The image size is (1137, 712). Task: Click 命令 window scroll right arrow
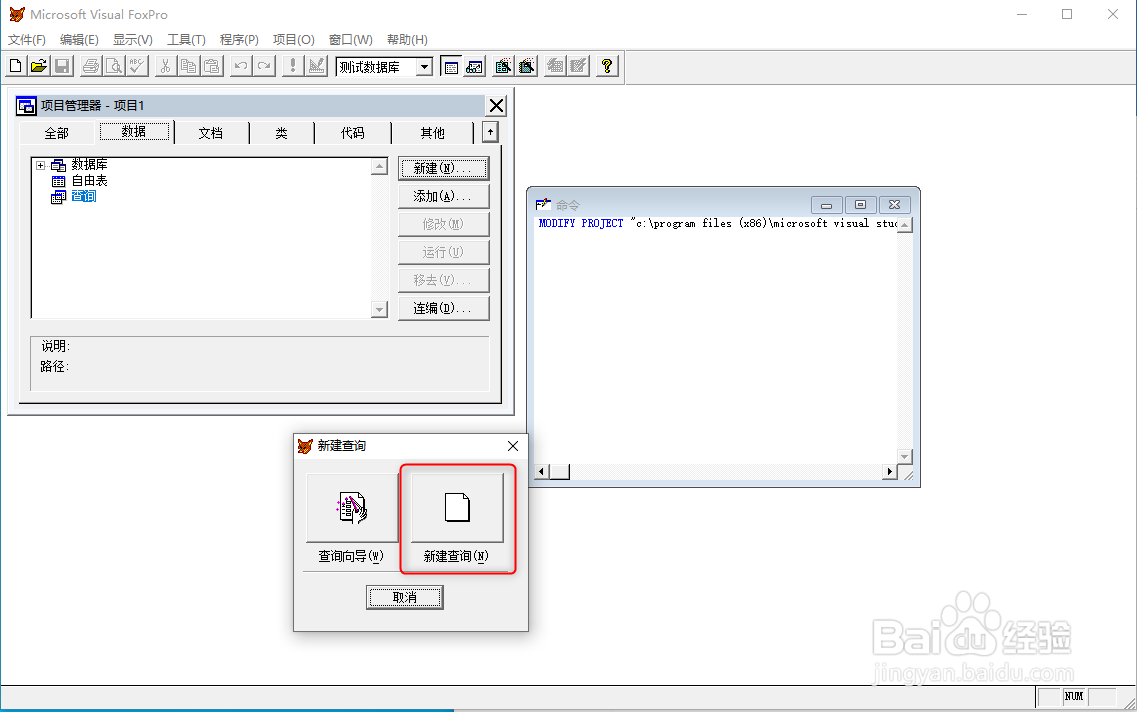(889, 472)
